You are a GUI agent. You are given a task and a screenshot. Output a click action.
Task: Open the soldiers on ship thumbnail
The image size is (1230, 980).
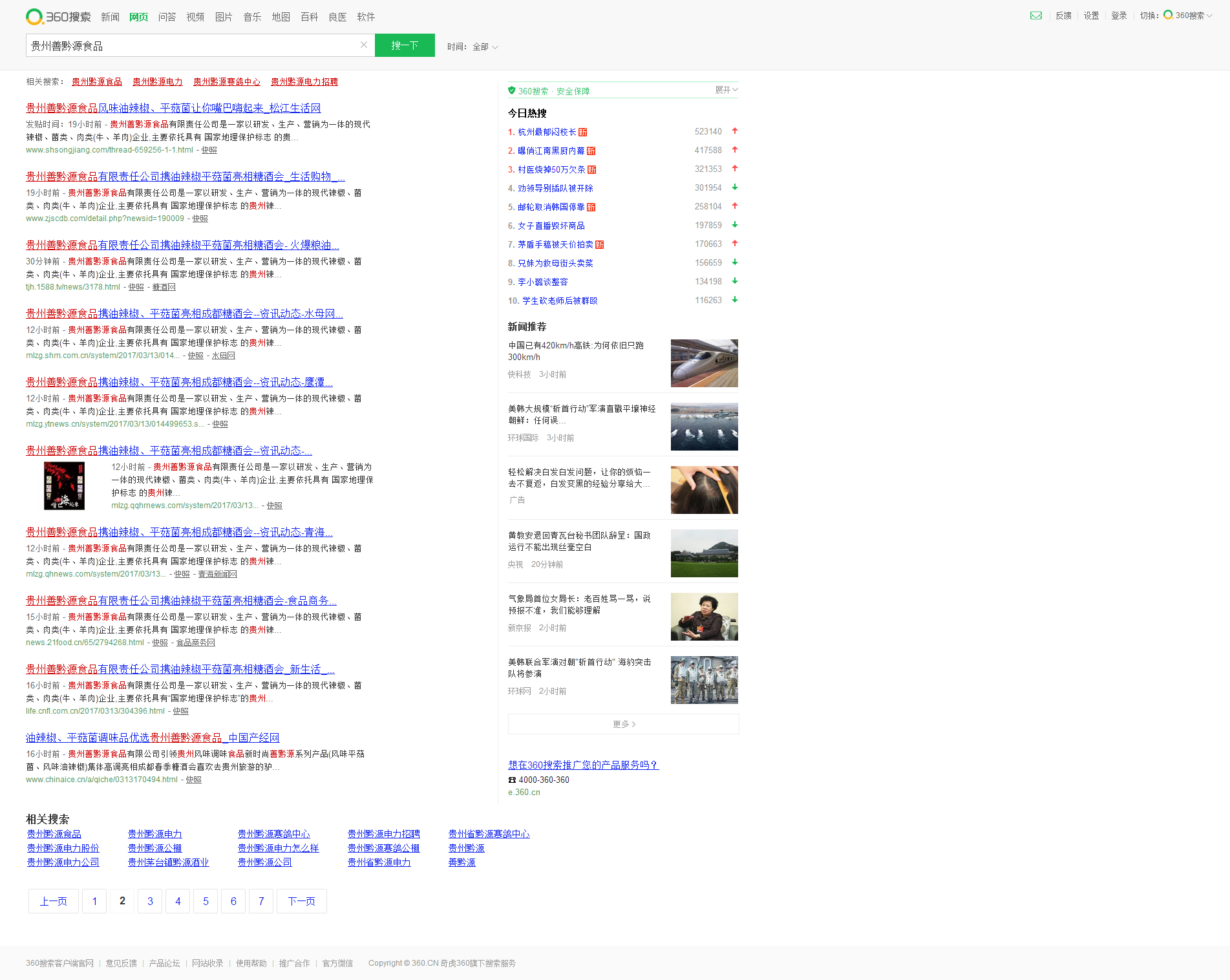point(705,680)
